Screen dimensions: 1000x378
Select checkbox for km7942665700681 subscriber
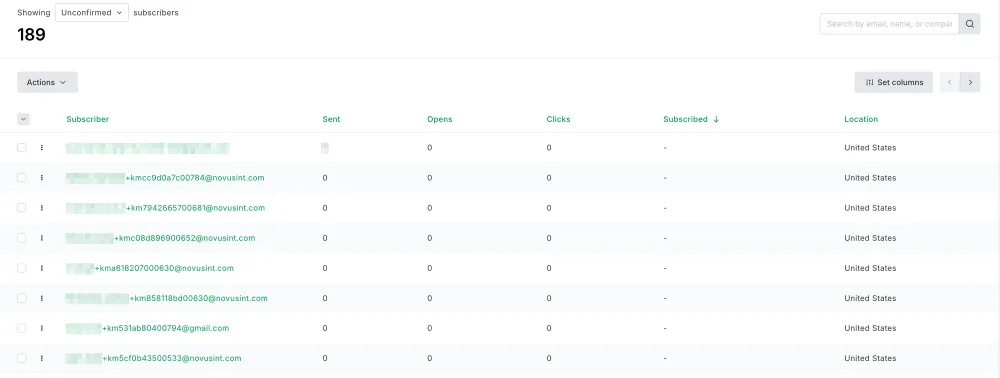[22, 208]
